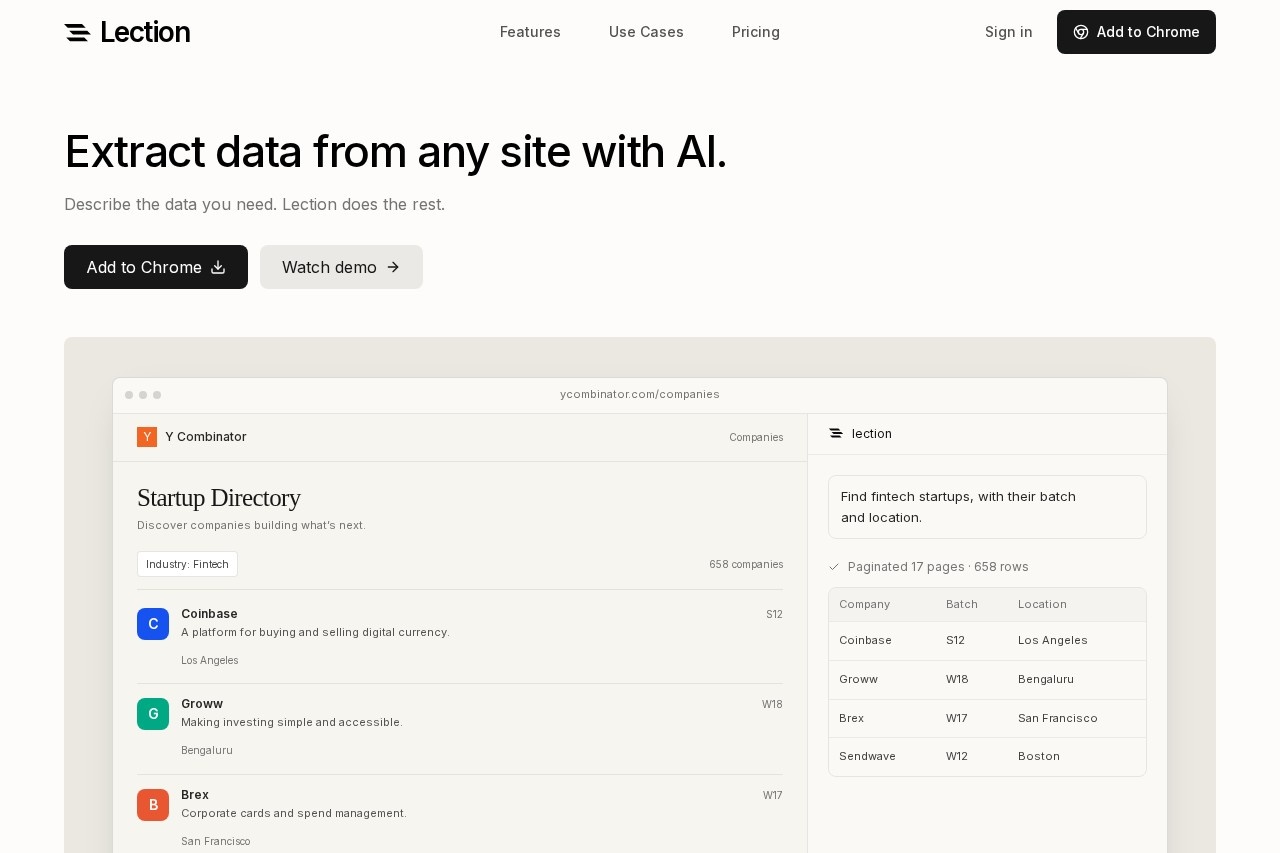
Task: Click the 'Startup Directory' heading
Action: point(219,497)
